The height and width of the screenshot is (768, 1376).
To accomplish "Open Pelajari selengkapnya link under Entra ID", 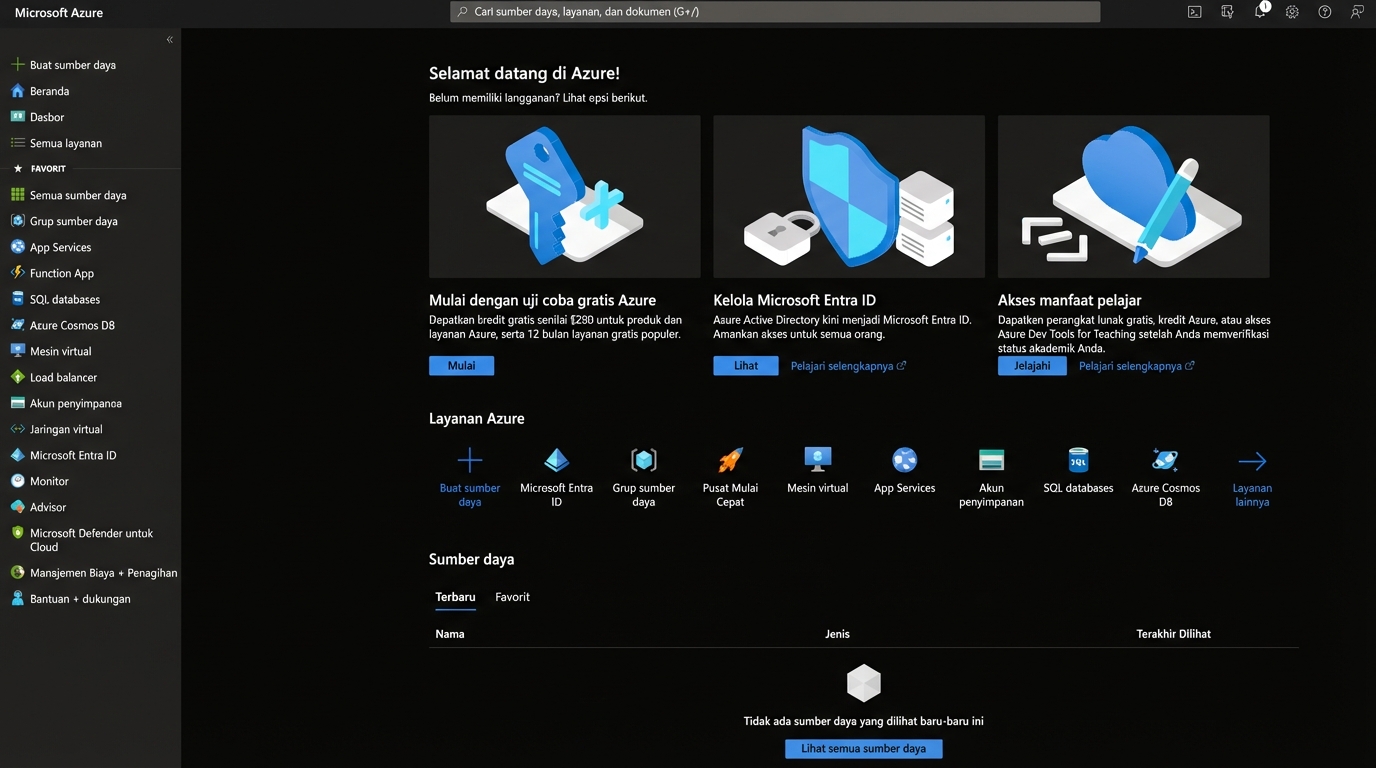I will point(847,366).
